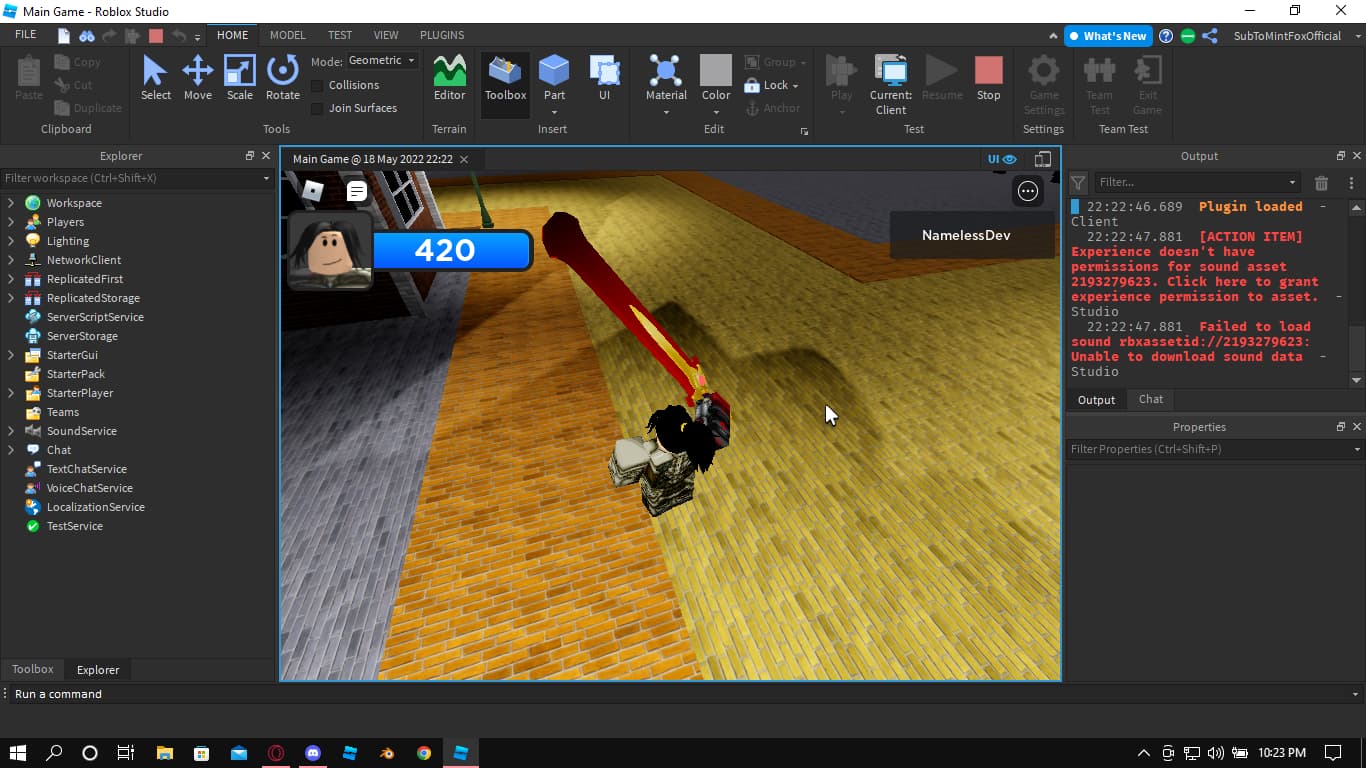The height and width of the screenshot is (768, 1366).
Task: Open the Output filter dropdown arrow
Action: tap(1292, 183)
